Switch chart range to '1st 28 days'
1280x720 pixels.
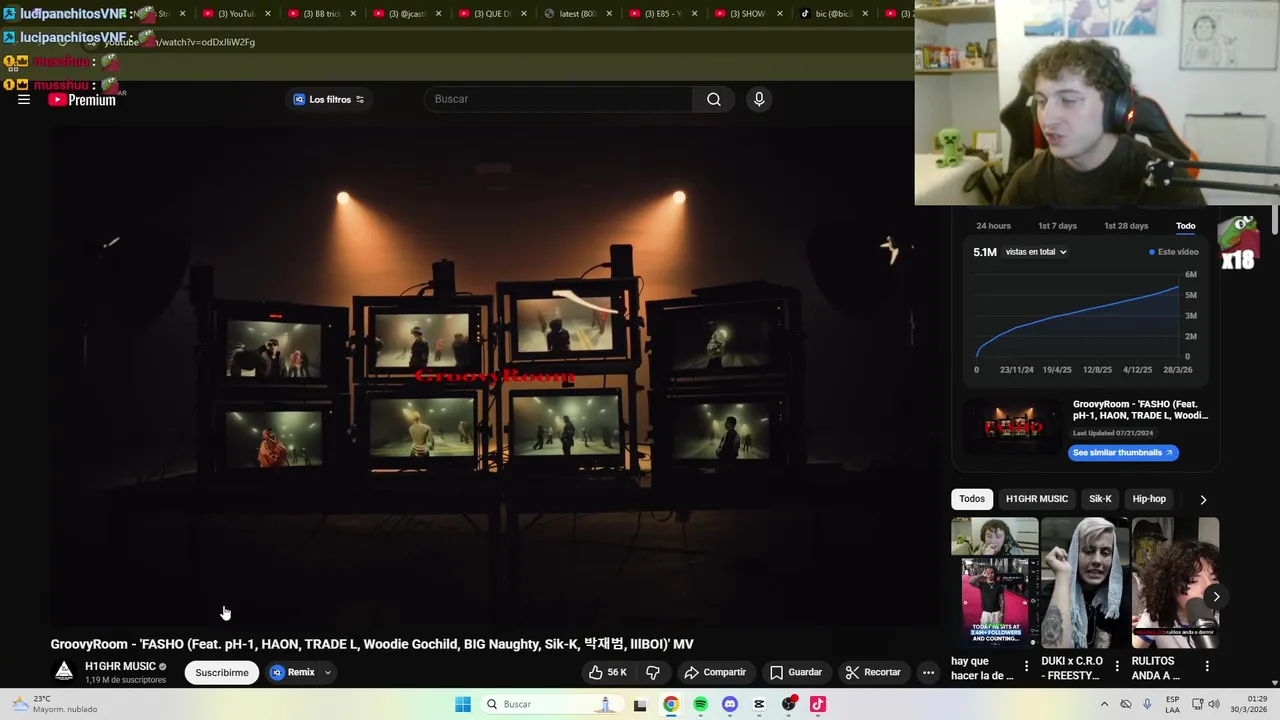(1126, 226)
